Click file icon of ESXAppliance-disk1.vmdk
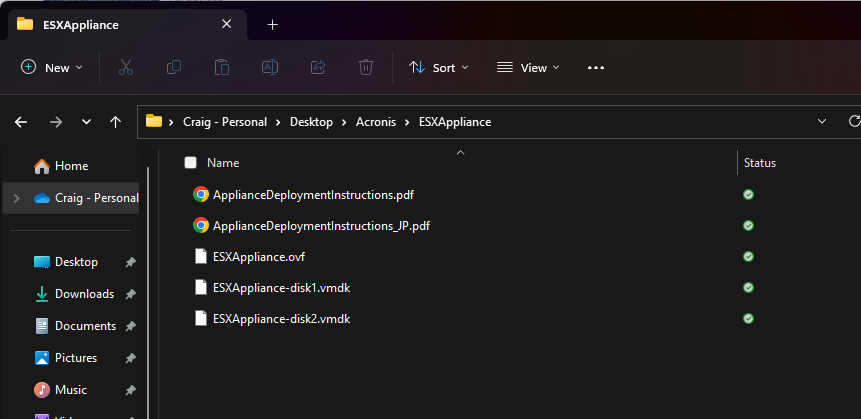The width and height of the screenshot is (861, 419). tap(201, 287)
